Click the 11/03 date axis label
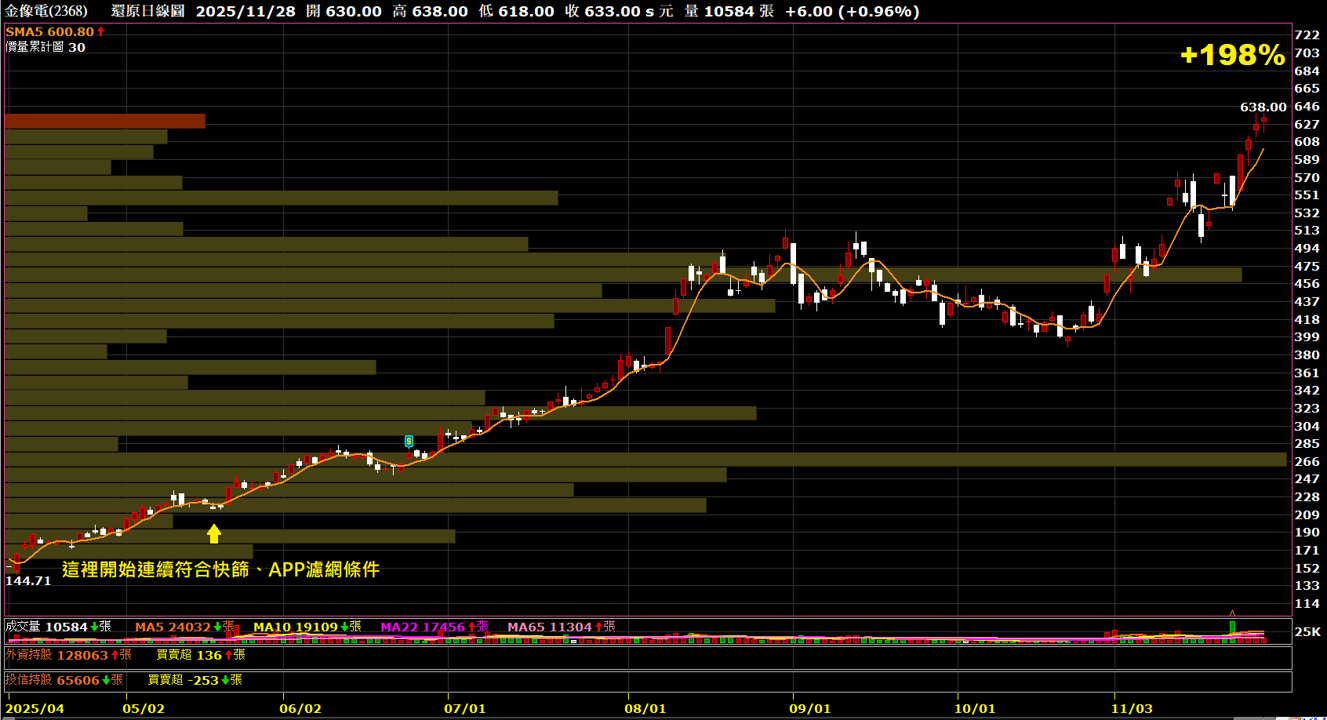This screenshot has width=1327, height=720. coord(1133,708)
